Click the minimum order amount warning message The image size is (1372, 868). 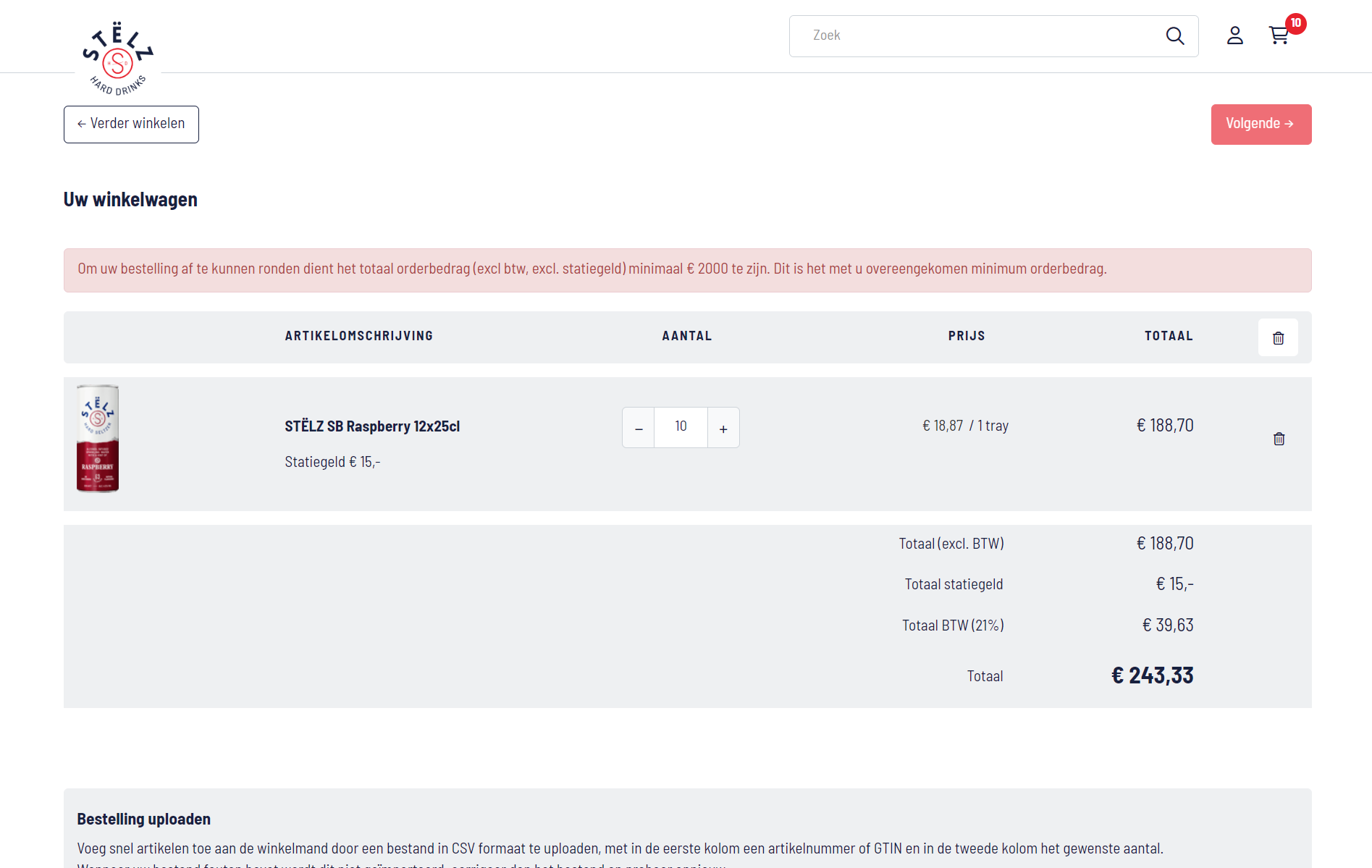pos(688,270)
